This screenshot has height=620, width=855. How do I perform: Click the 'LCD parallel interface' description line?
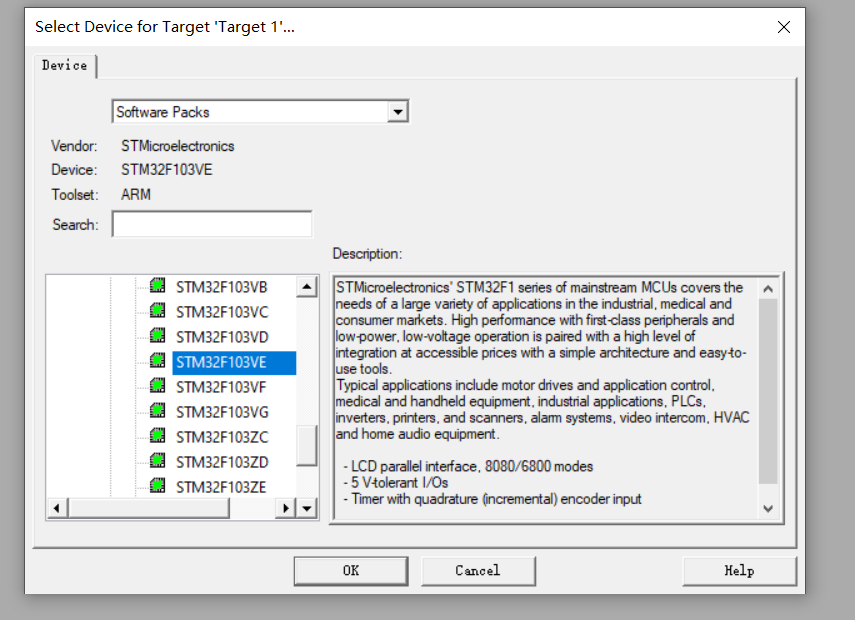468,466
